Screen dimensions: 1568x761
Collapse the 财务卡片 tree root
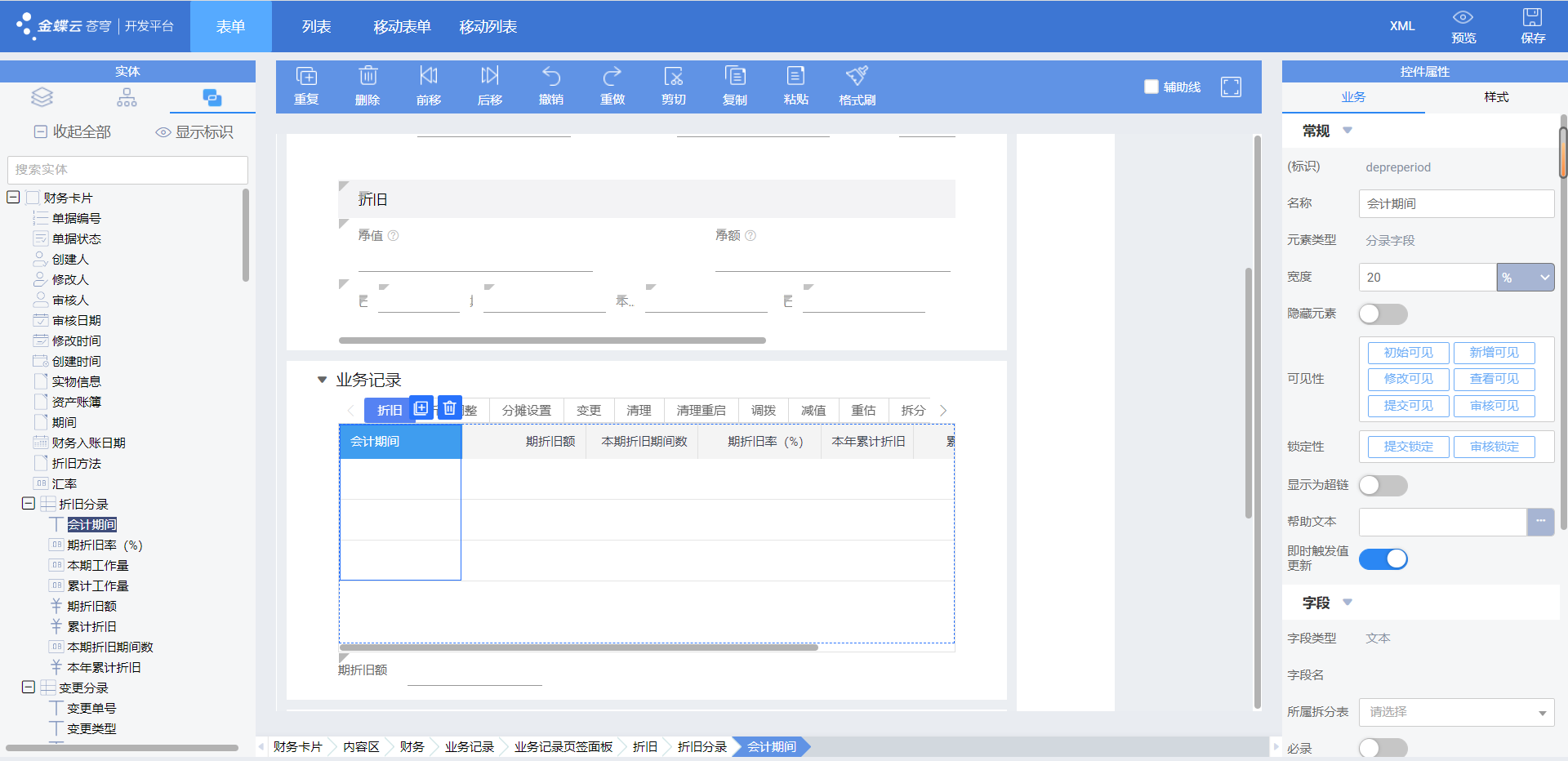(13, 197)
